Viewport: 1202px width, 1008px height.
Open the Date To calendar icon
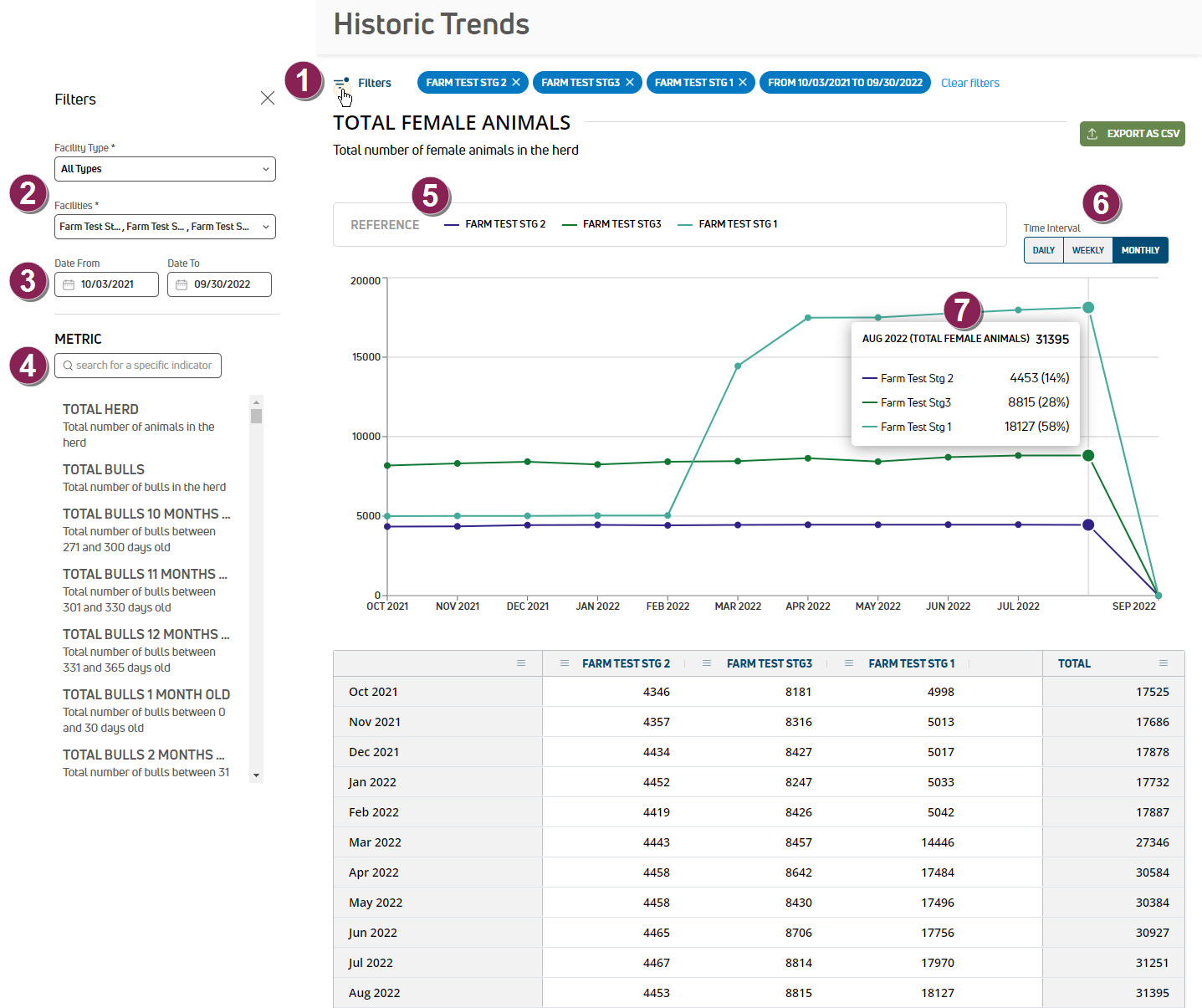(x=182, y=284)
